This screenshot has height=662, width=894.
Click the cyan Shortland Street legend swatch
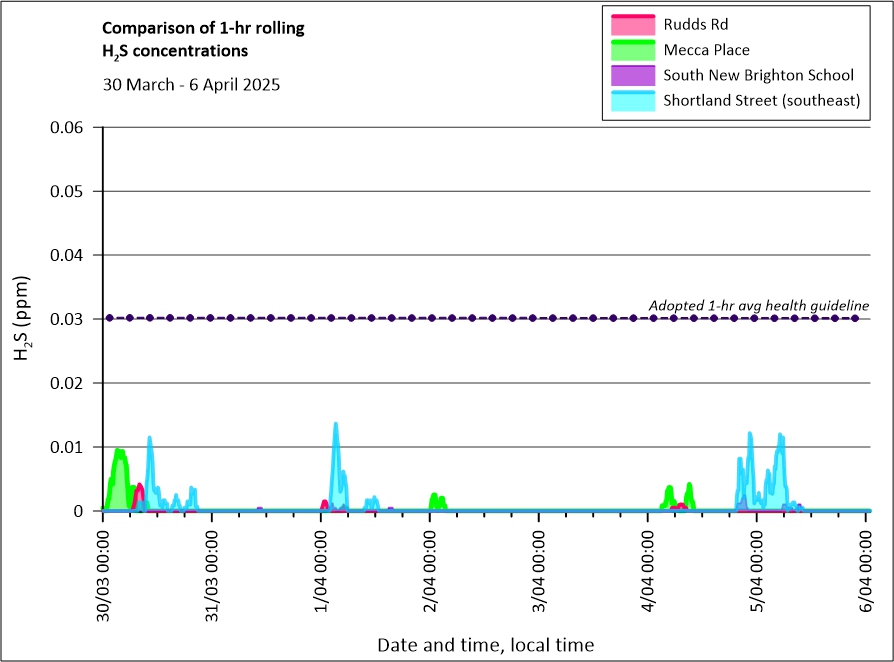pos(631,100)
